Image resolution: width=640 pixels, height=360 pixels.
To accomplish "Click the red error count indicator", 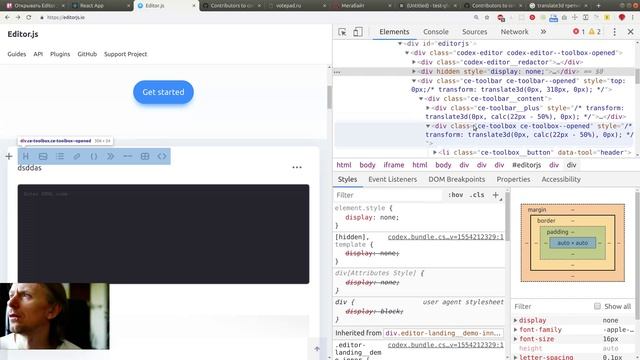I will point(579,31).
